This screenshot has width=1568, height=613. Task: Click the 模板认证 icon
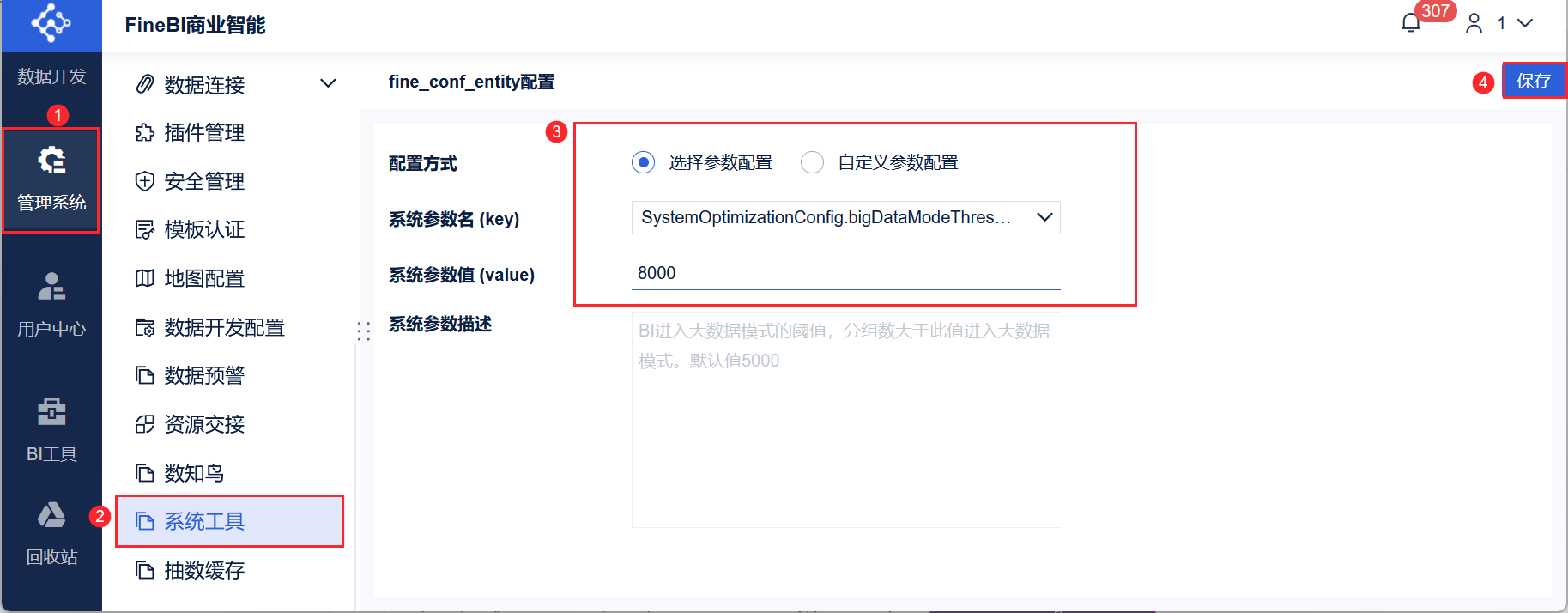145,229
